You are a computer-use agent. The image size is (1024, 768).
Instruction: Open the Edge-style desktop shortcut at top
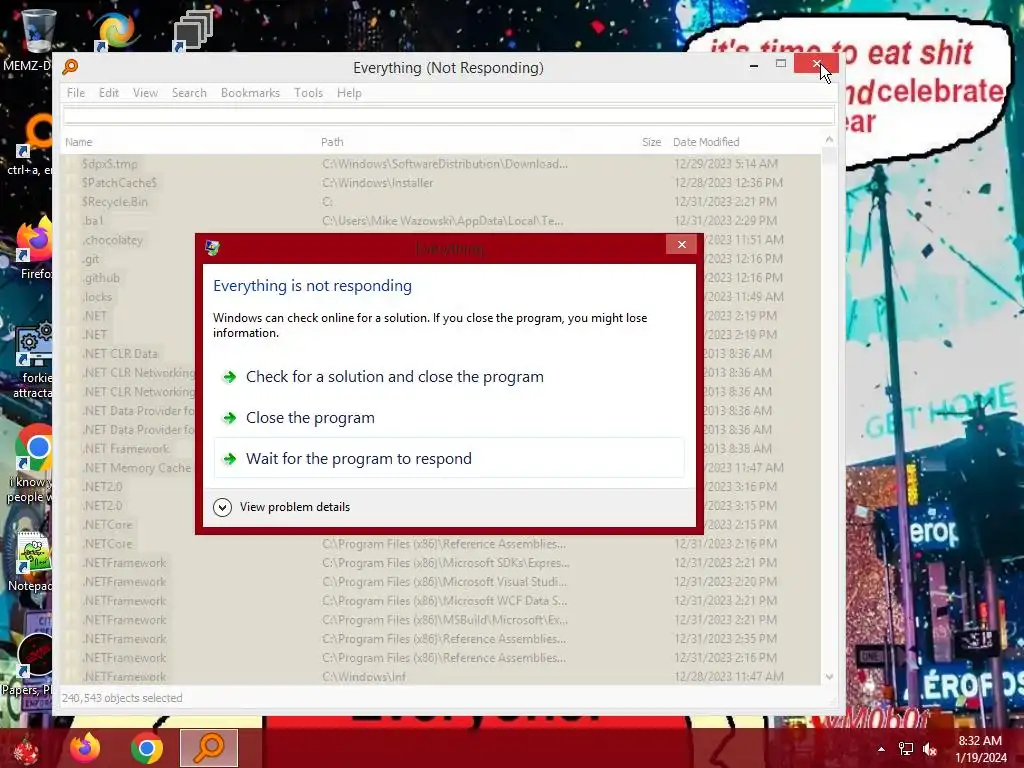[115, 31]
